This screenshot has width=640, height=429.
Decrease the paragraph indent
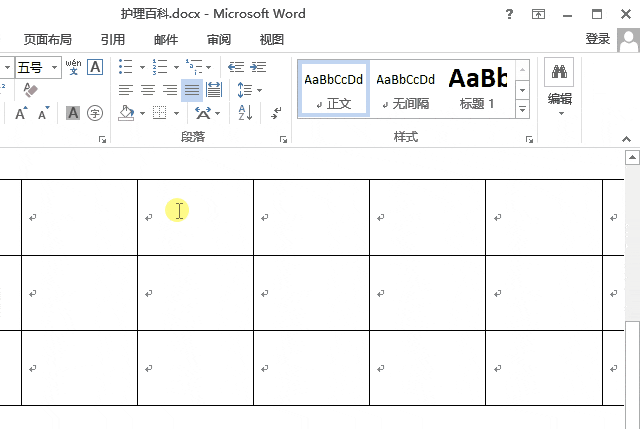(x=236, y=67)
